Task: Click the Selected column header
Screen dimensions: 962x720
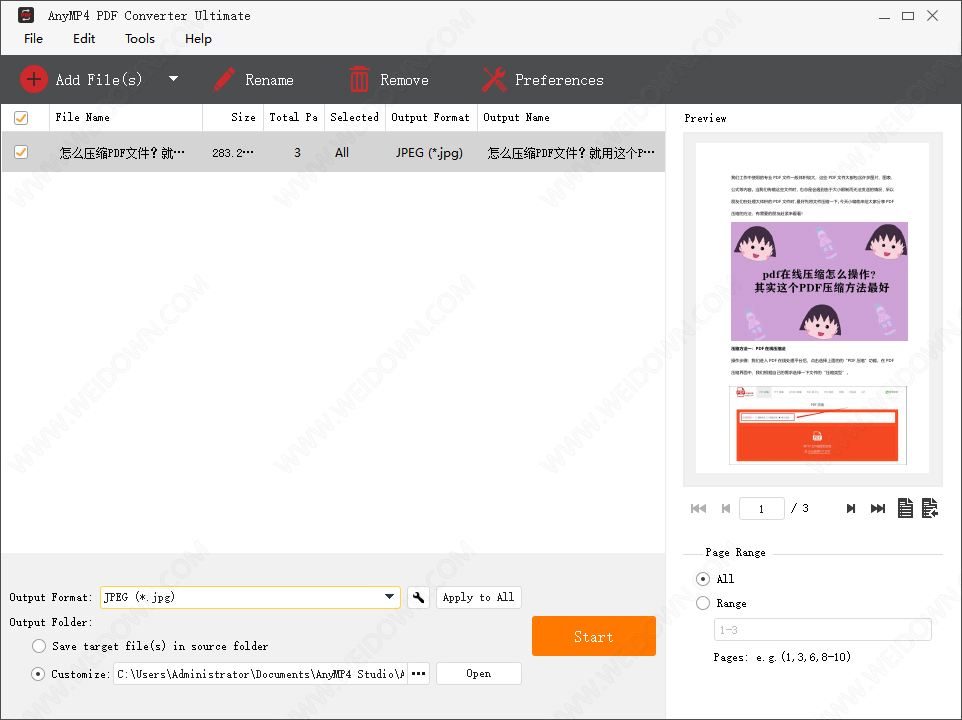Action: coord(355,117)
